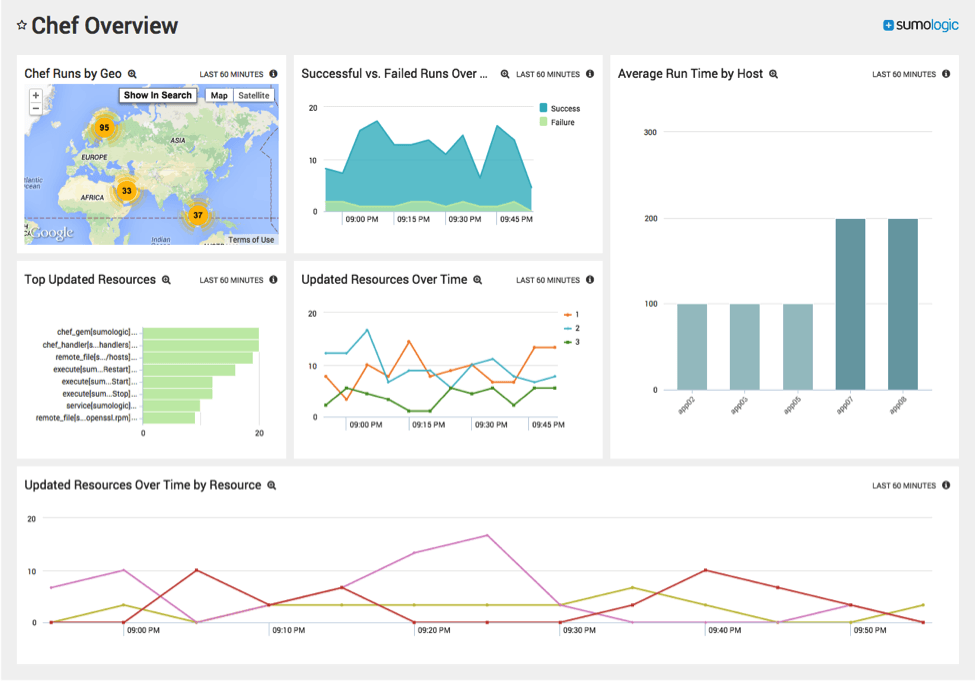Screen dimensions: 975x682
Task: Click info icon on Average Run Time by Host
Action: (x=946, y=74)
